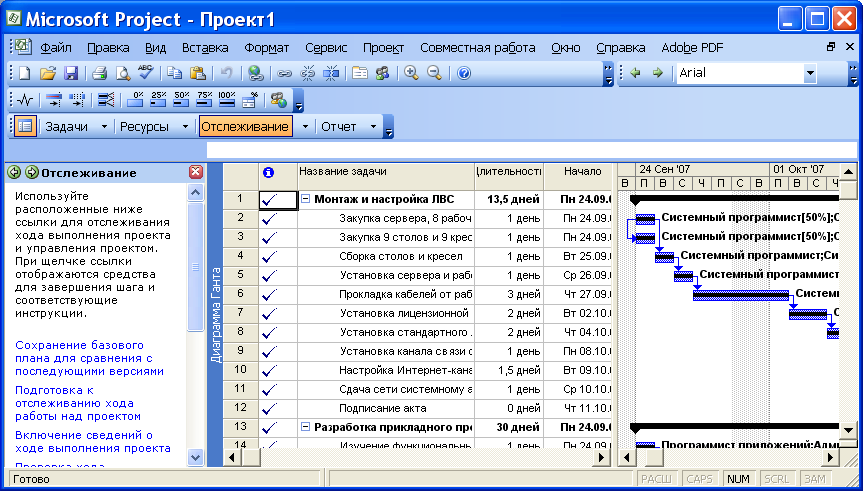Copy the selected cell
The width and height of the screenshot is (863, 491).
pyautogui.click(x=174, y=73)
